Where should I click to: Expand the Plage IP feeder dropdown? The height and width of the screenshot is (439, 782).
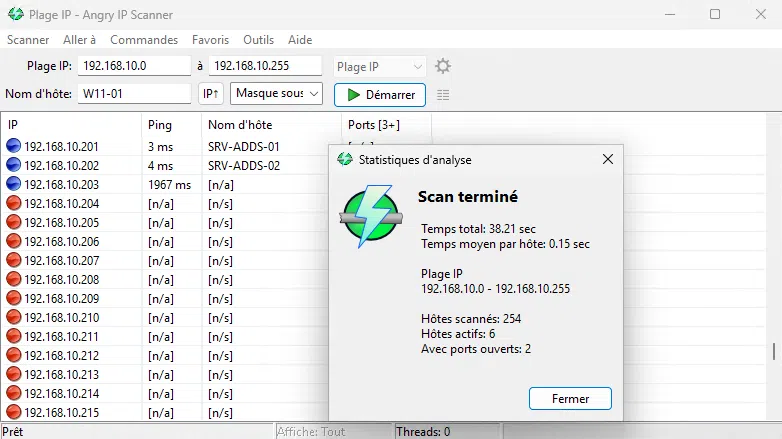click(x=380, y=66)
